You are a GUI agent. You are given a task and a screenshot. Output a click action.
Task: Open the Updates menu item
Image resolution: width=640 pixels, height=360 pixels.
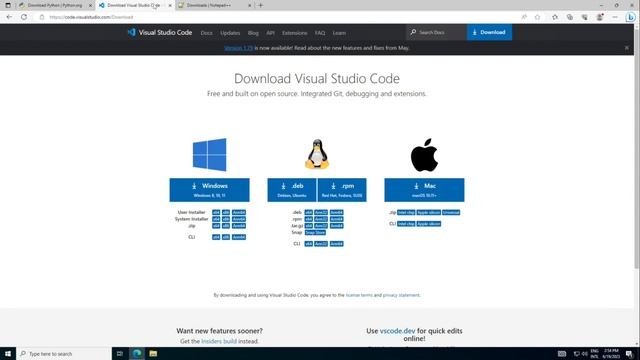click(x=230, y=33)
